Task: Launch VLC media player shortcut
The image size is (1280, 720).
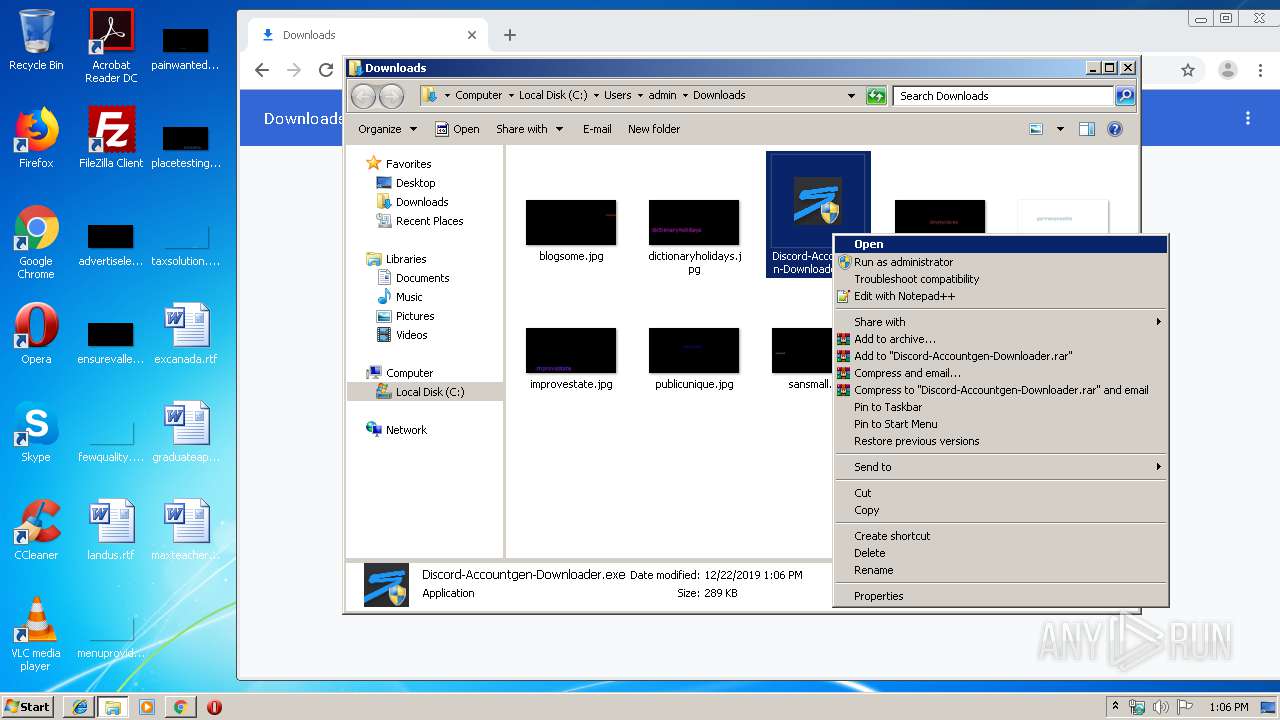Action: (x=36, y=634)
